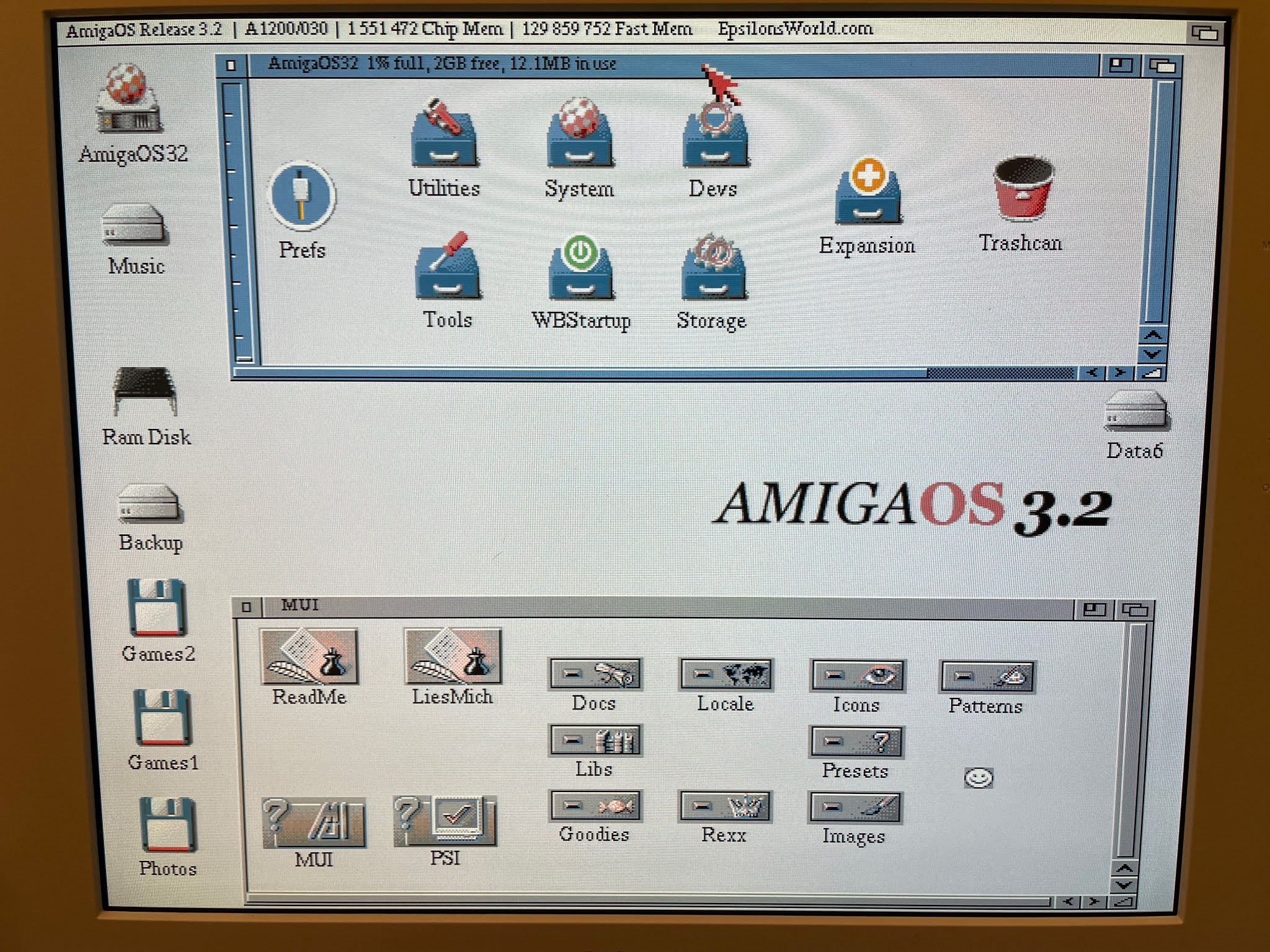
Task: Click the Workbench screen depth gadget
Action: (1204, 32)
